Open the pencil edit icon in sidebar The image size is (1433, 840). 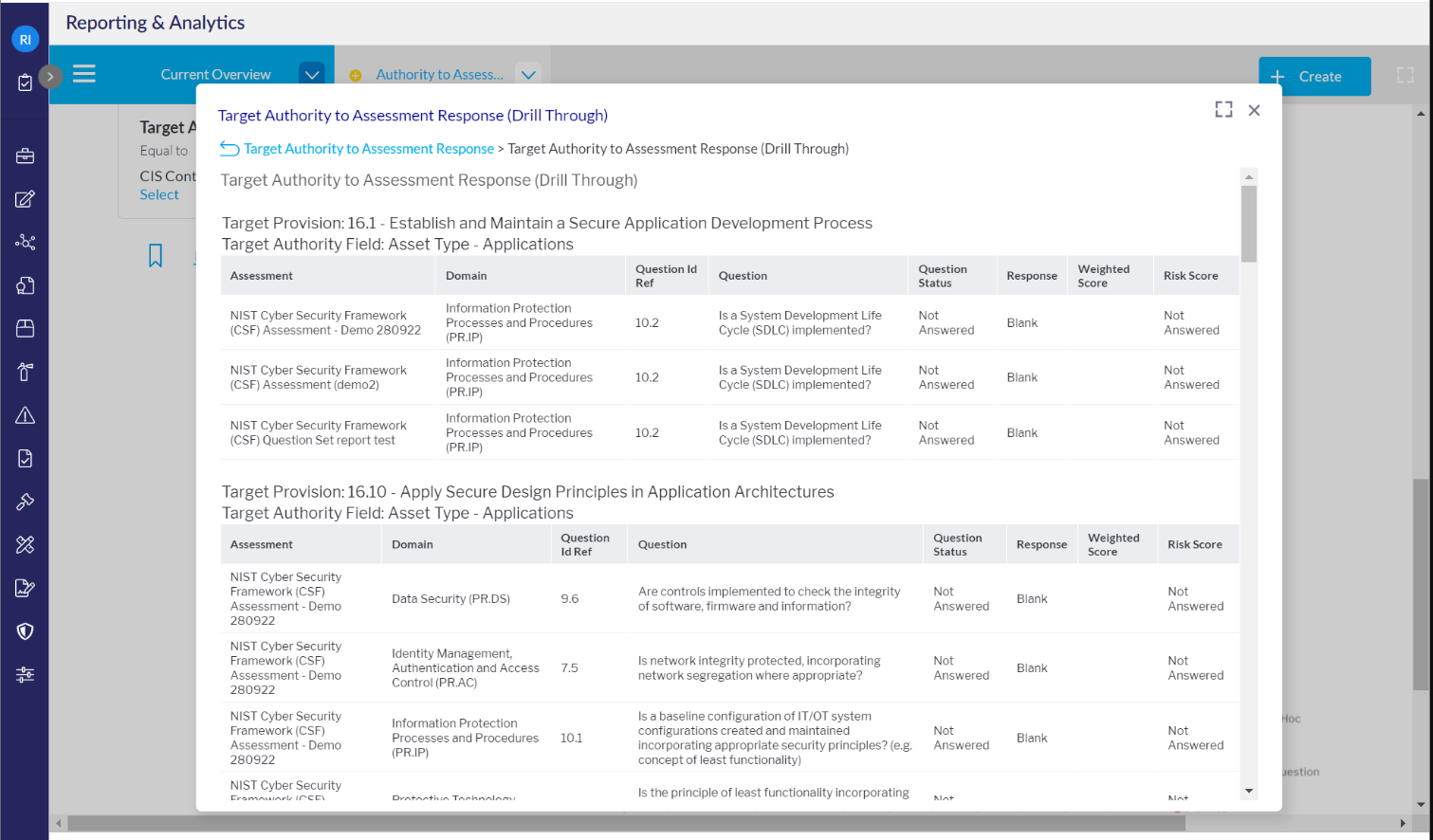pos(26,199)
